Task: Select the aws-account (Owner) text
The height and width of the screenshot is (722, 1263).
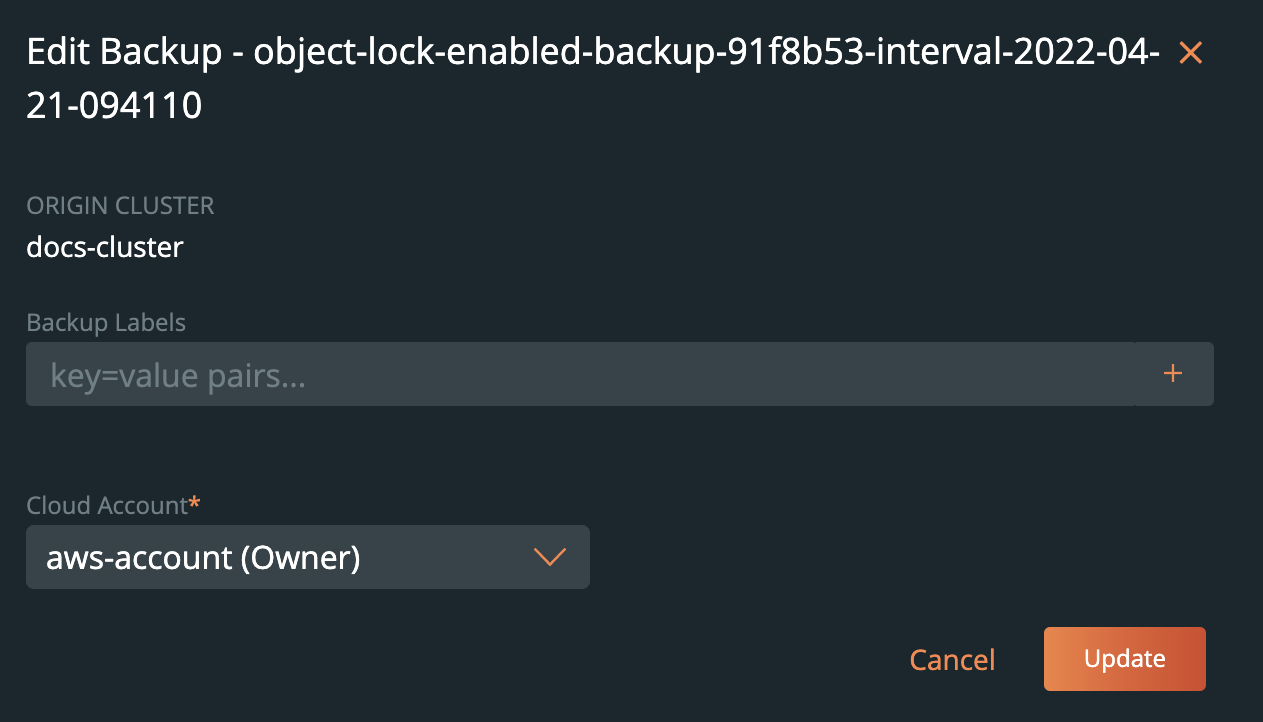Action: click(203, 557)
